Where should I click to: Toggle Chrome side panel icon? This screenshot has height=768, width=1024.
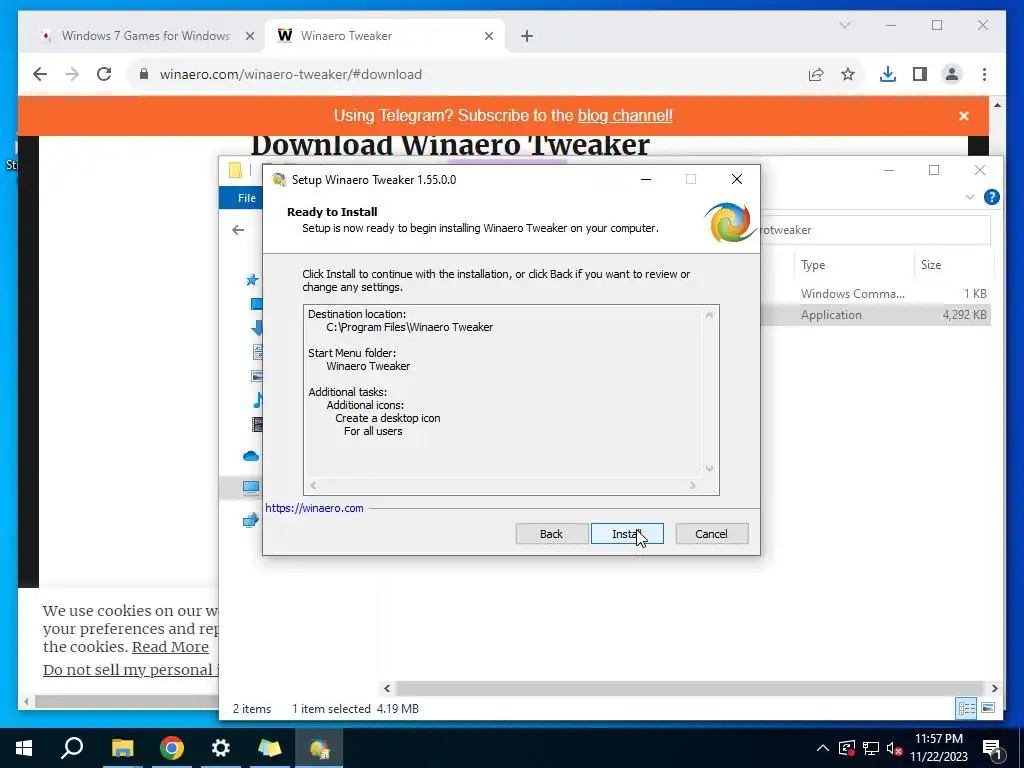click(x=920, y=74)
